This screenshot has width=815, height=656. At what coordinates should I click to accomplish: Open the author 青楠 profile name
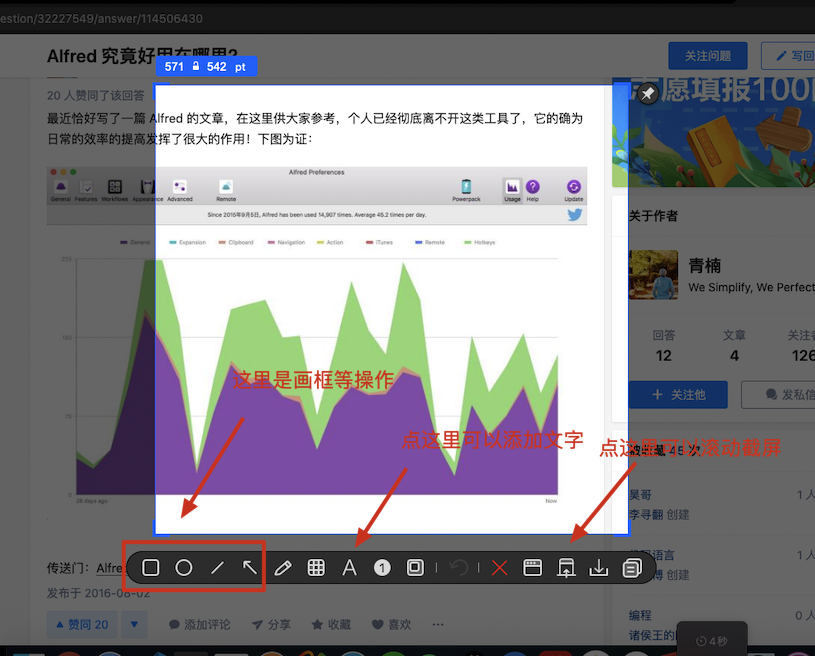pos(704,266)
